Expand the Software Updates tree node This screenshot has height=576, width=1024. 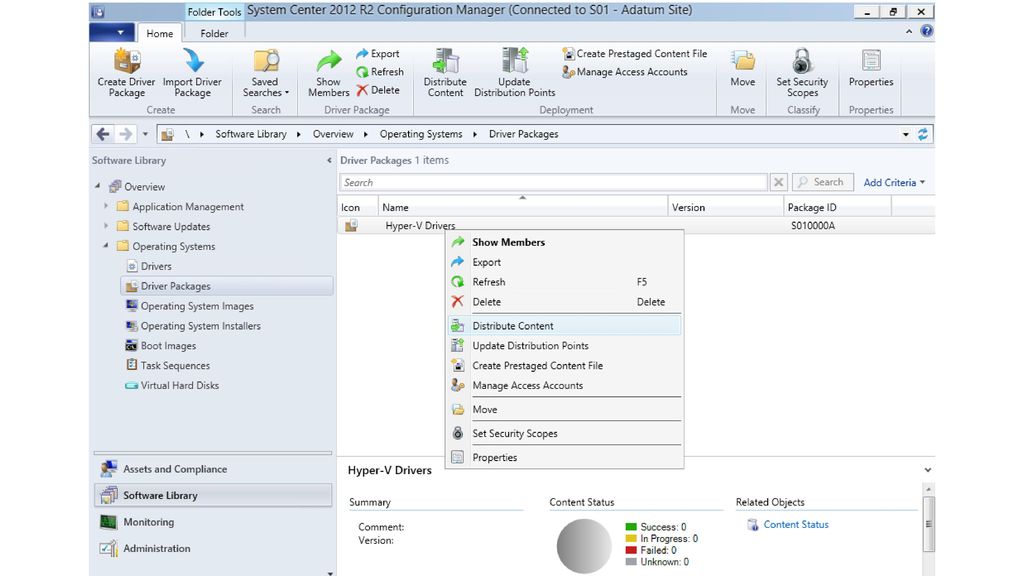click(x=106, y=226)
